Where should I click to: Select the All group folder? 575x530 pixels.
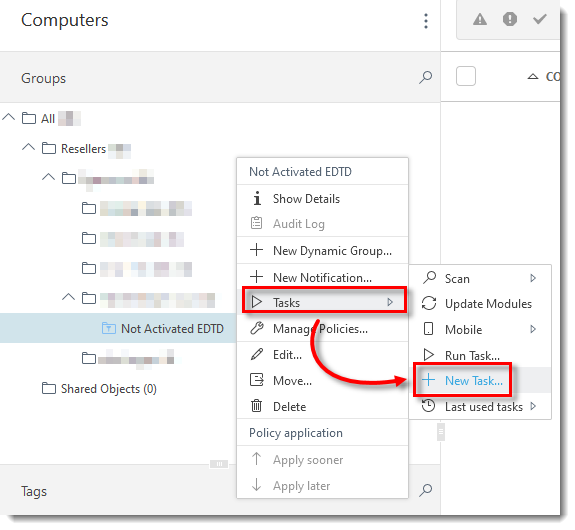click(48, 120)
